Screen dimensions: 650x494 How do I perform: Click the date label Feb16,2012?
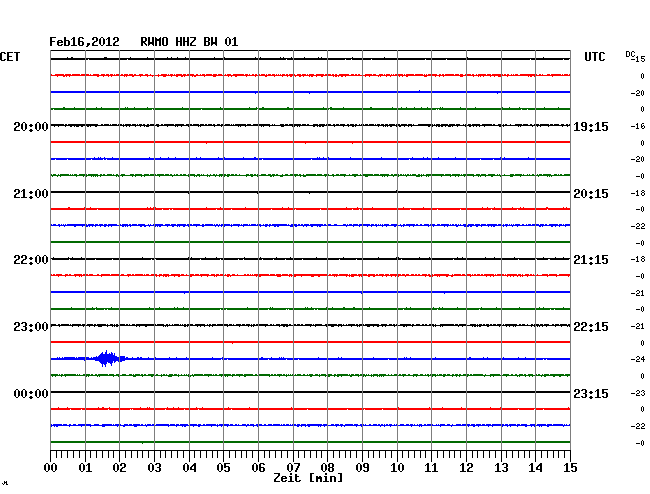pyautogui.click(x=84, y=42)
